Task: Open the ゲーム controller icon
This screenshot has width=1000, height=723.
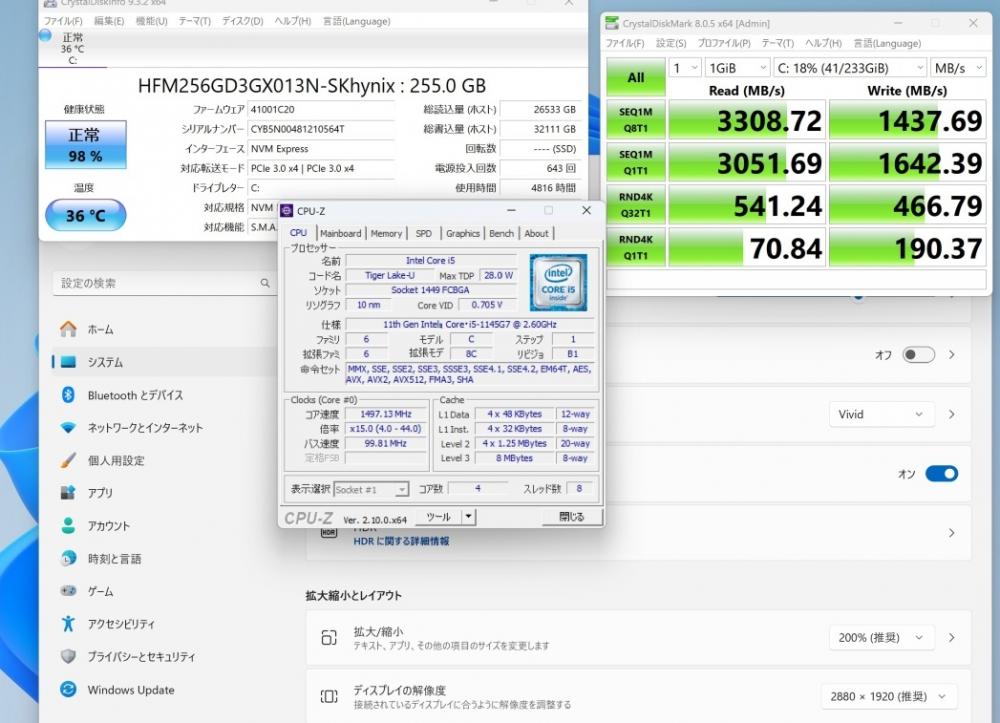Action: pos(68,591)
